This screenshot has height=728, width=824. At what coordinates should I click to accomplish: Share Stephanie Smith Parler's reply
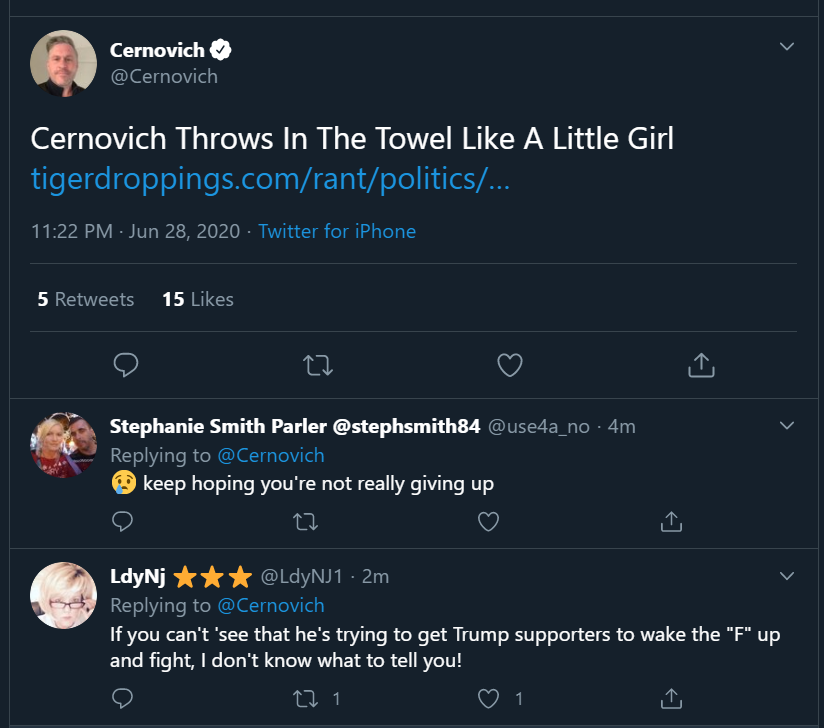[671, 521]
